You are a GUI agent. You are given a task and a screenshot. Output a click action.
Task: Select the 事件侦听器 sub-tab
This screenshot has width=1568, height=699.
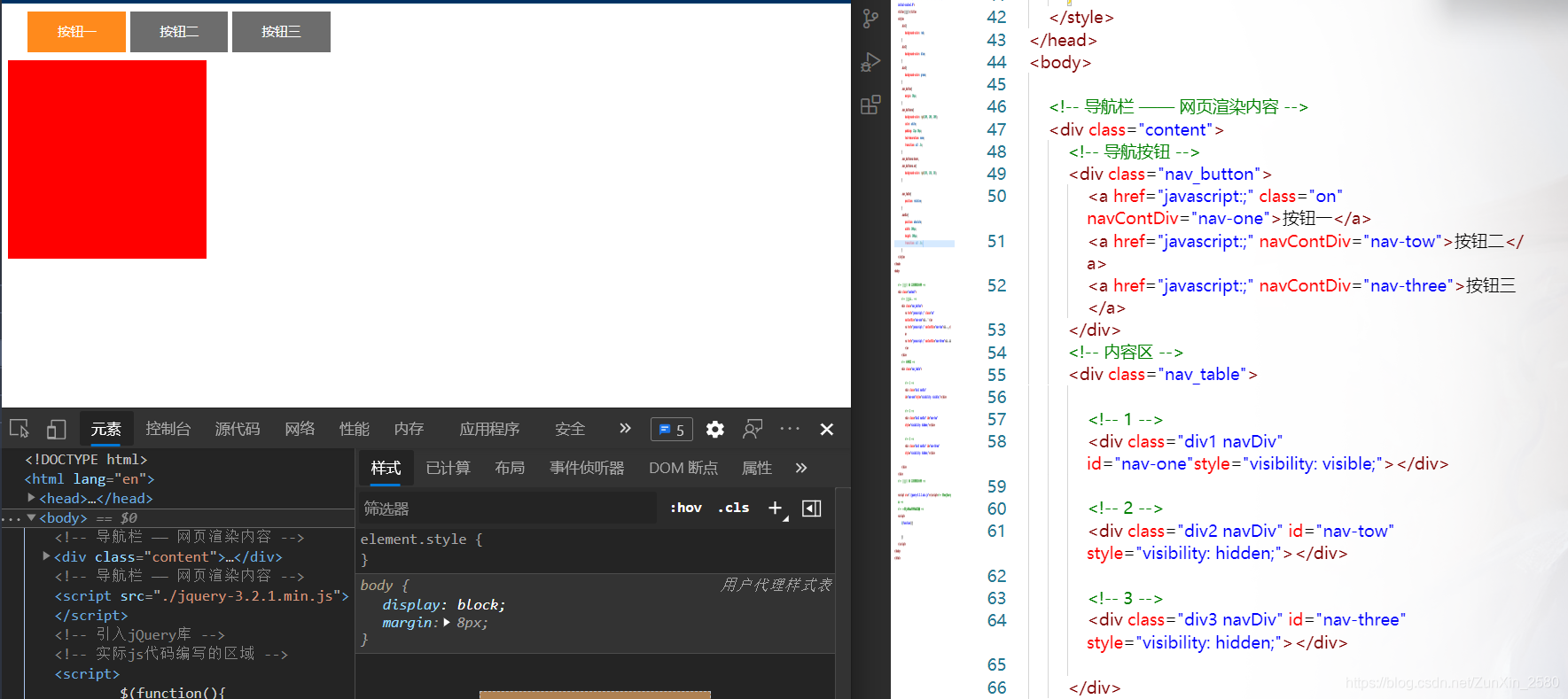(x=587, y=468)
